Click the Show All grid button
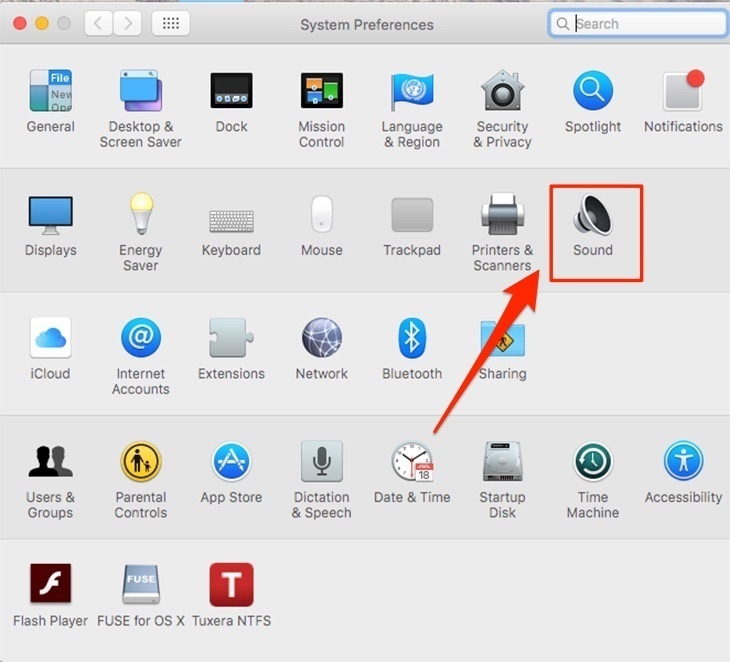 [x=170, y=24]
